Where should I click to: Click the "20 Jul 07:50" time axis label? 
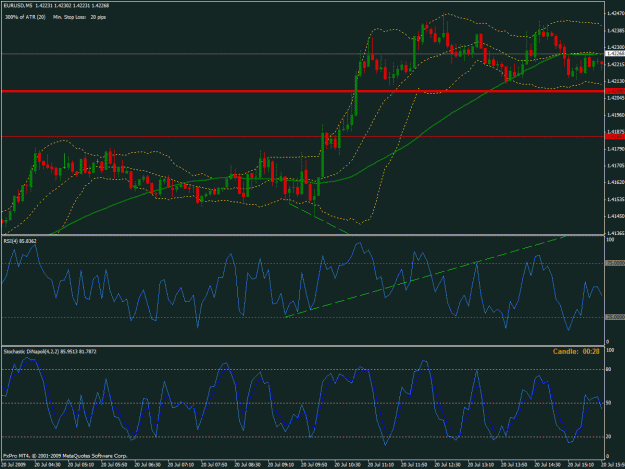click(215, 465)
